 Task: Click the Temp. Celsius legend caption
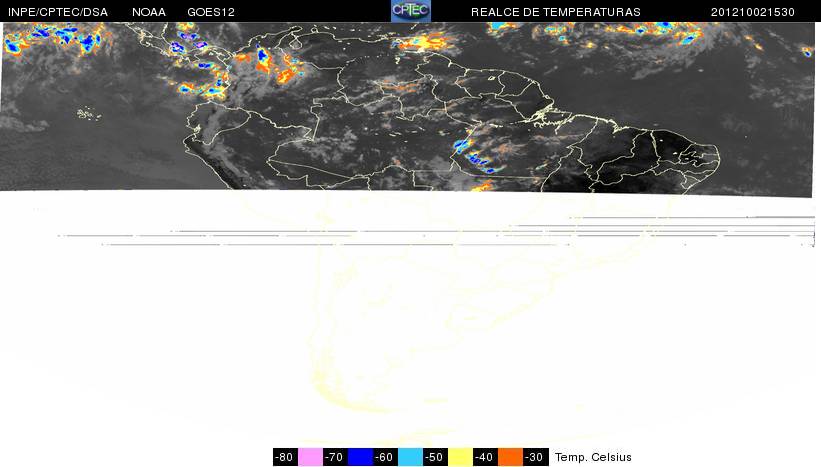(x=593, y=457)
